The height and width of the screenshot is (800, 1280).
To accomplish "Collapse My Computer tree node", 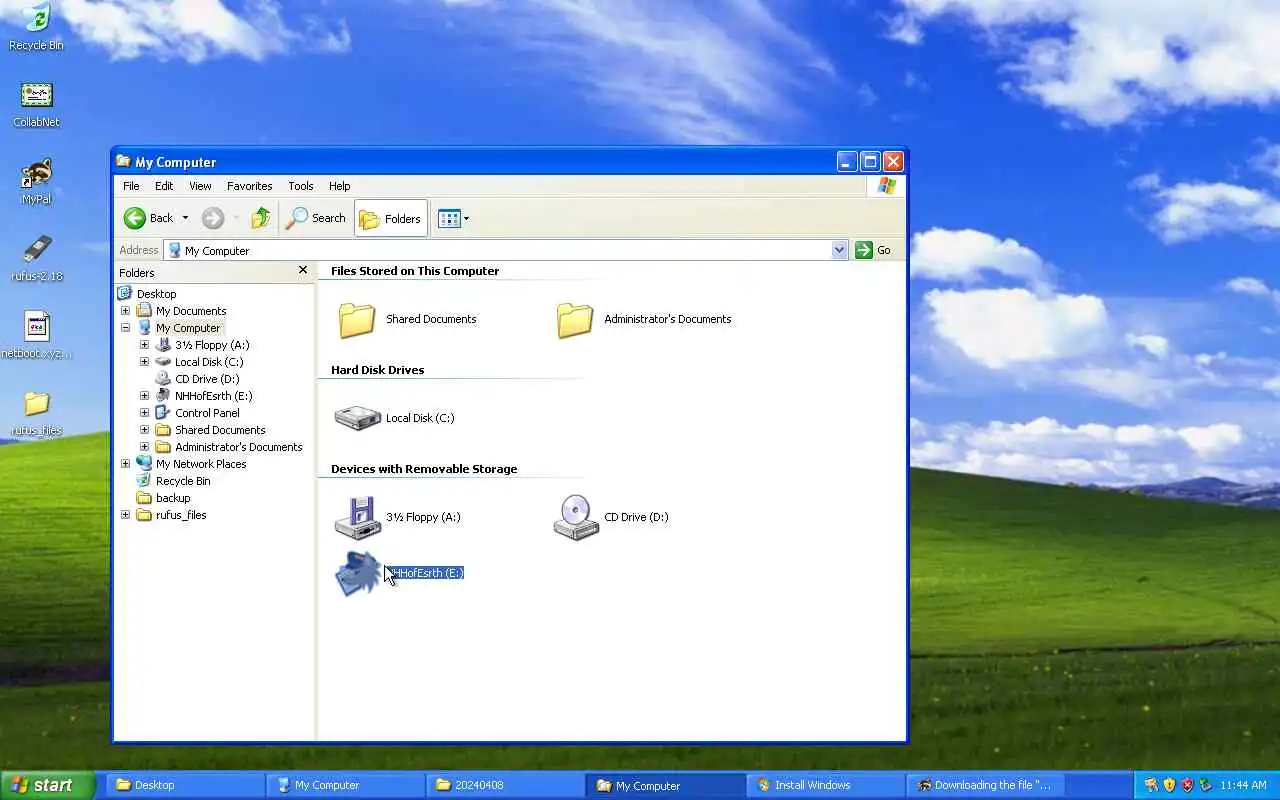I will [125, 328].
